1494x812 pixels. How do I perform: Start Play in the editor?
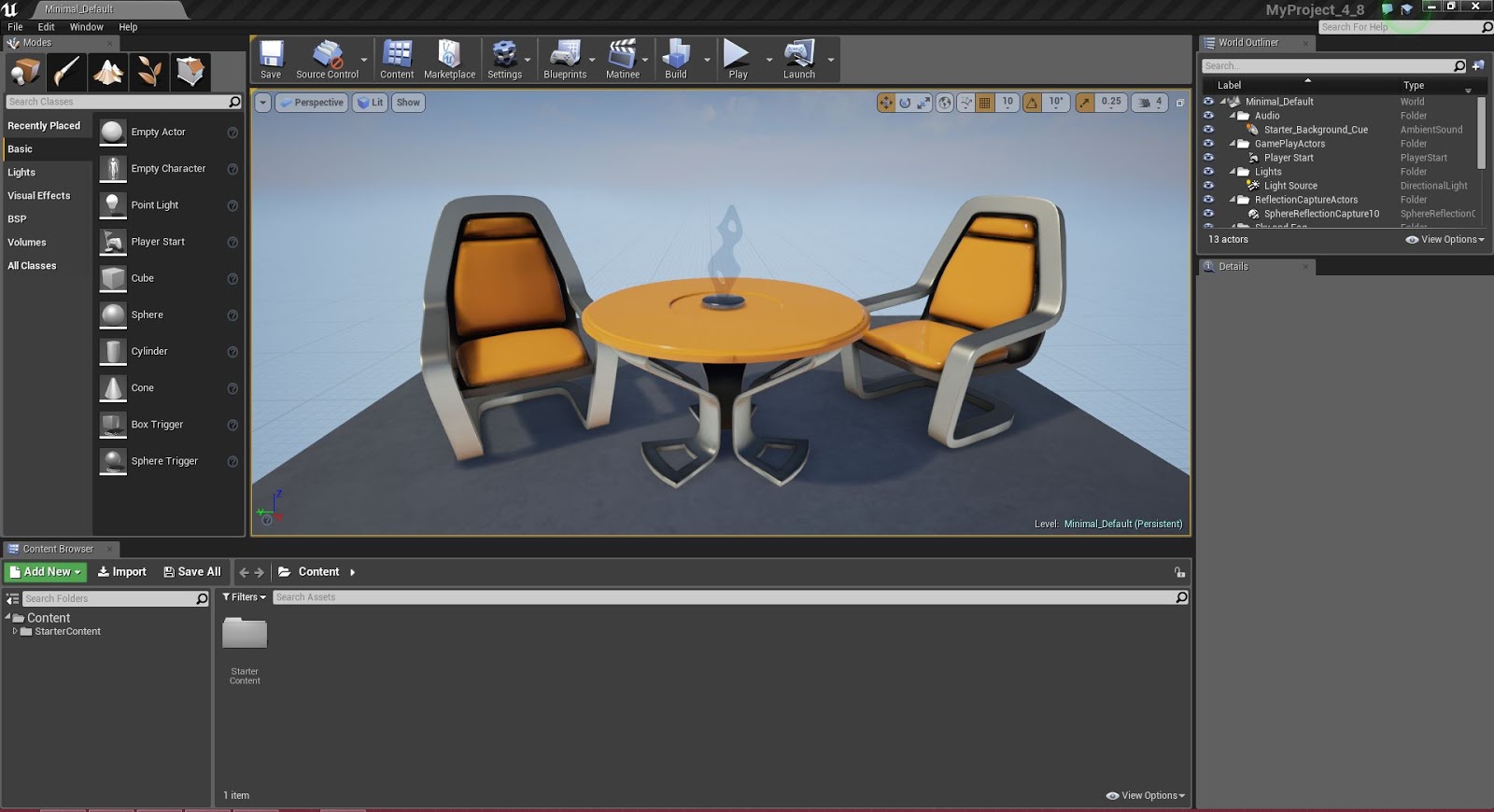pos(738,60)
